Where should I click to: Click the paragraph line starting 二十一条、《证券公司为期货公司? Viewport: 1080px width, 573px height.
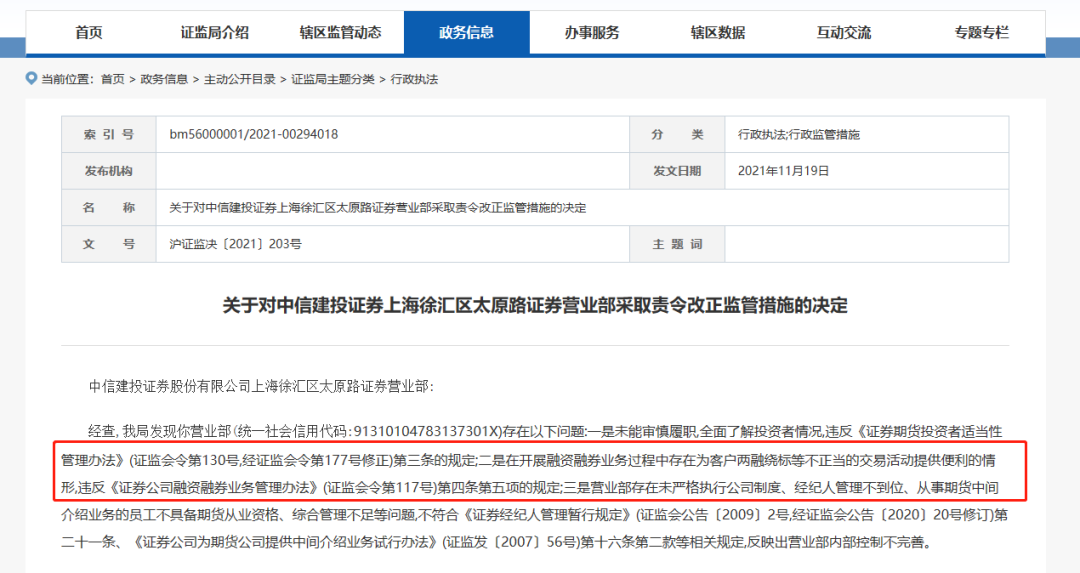click(497, 542)
